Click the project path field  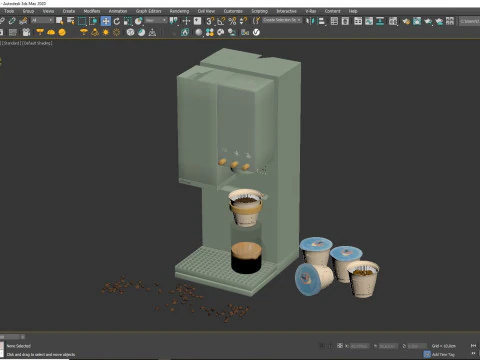pyautogui.click(x=469, y=21)
